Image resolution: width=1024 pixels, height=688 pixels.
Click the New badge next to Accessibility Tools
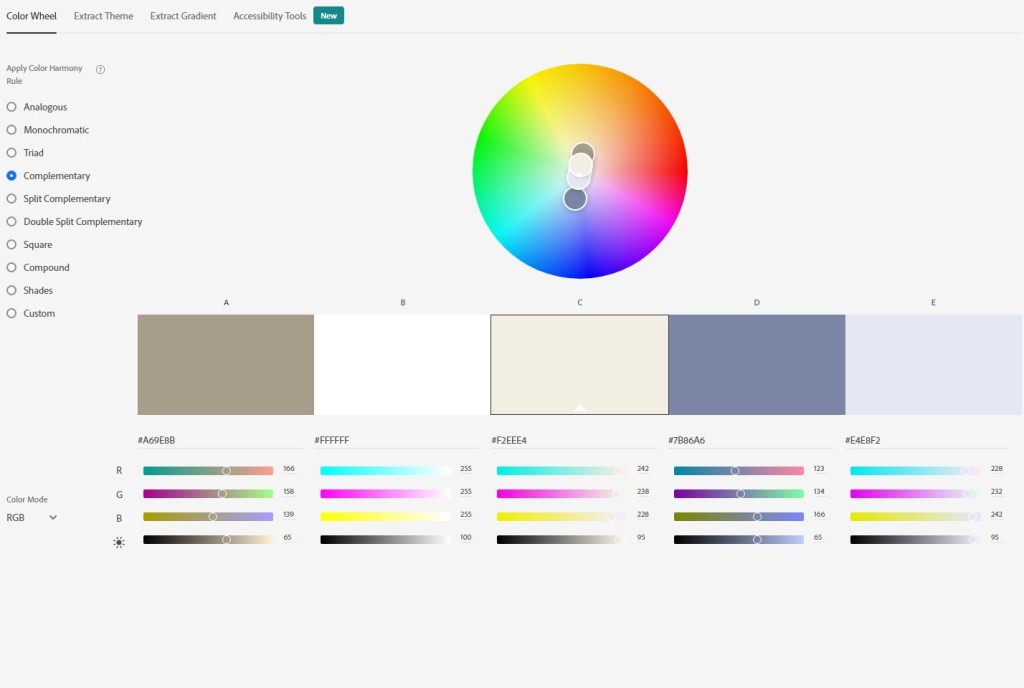tap(328, 16)
